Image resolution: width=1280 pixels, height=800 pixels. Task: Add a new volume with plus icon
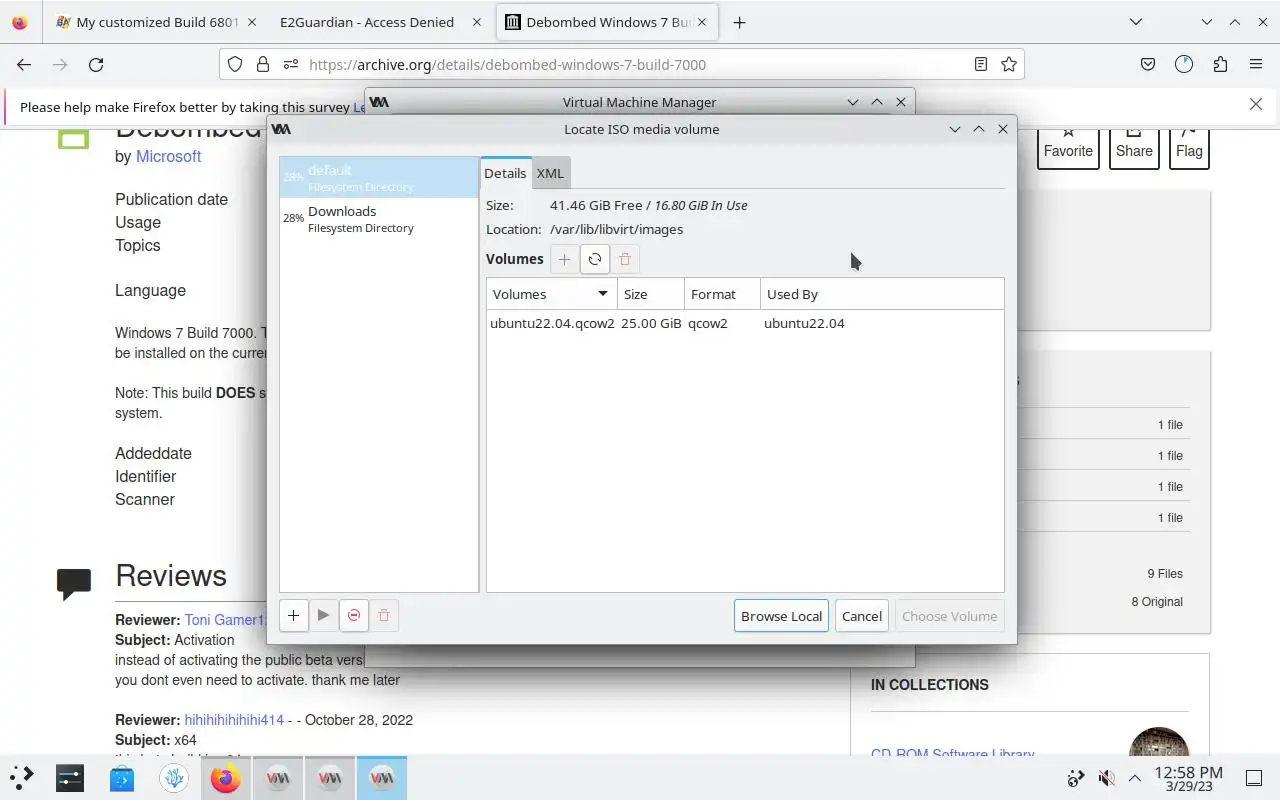click(564, 259)
